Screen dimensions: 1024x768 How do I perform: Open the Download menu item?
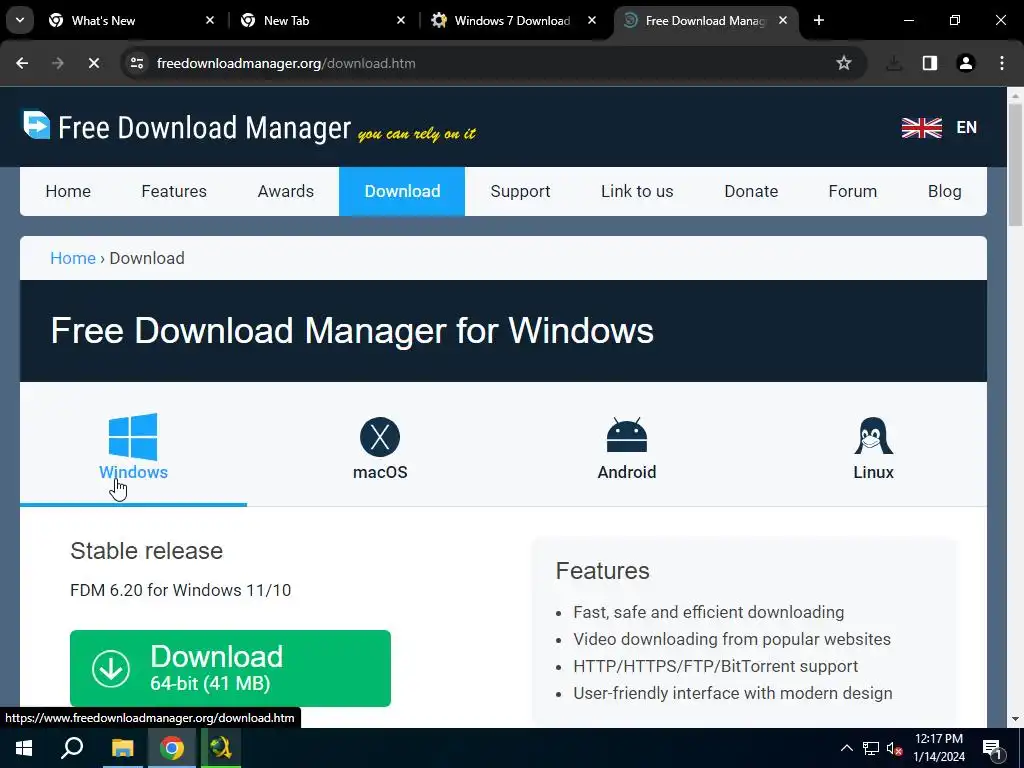pyautogui.click(x=402, y=191)
